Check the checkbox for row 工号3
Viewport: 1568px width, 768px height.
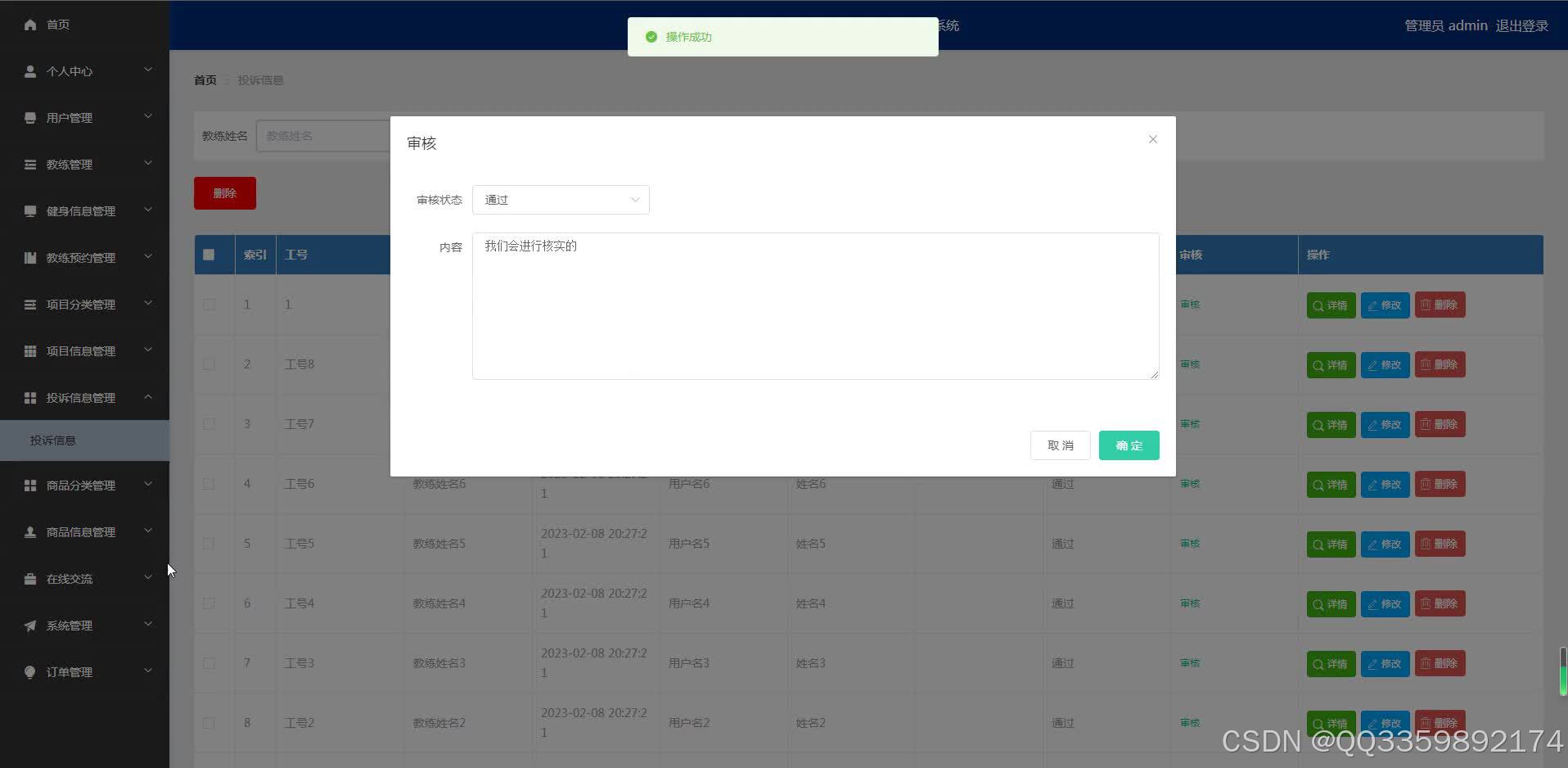[x=209, y=663]
